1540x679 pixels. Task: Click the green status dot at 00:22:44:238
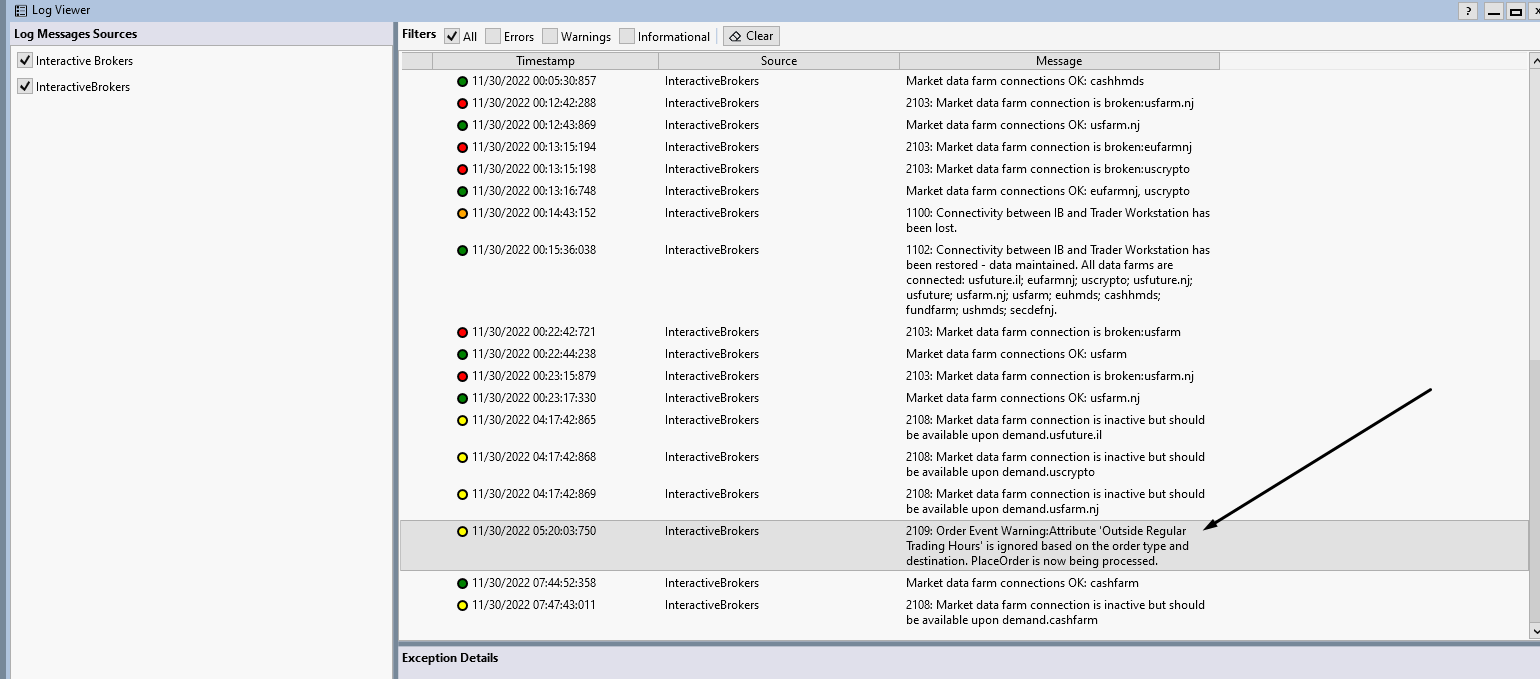[x=462, y=354]
